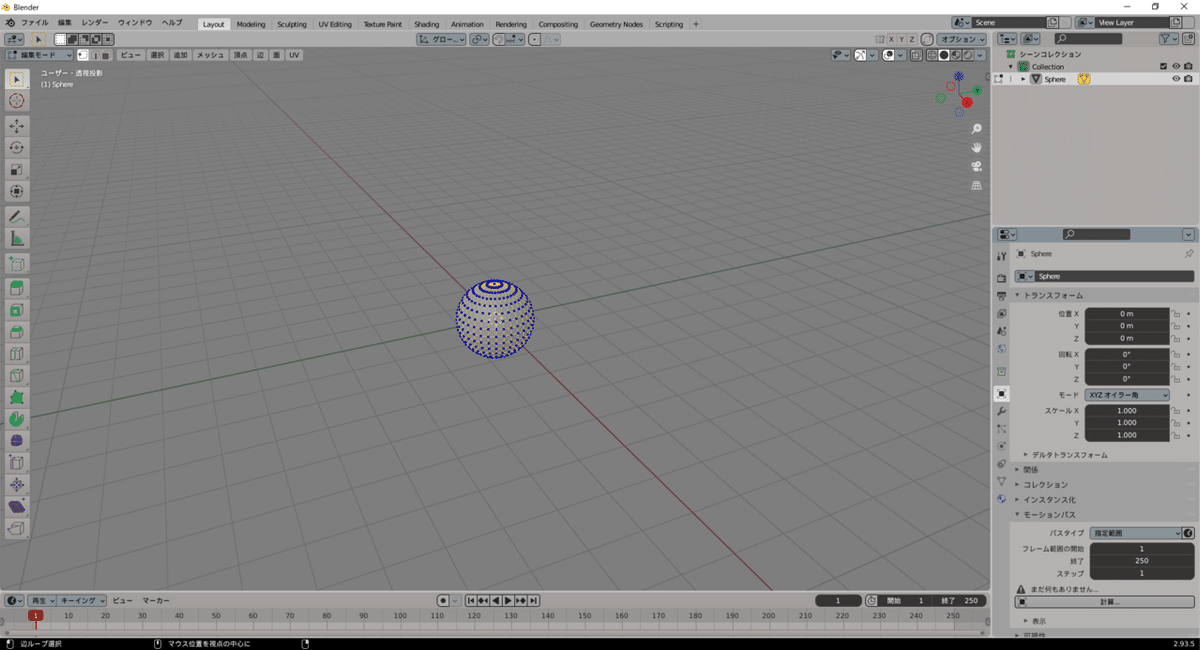Select the Shear tool
The width and height of the screenshot is (1200, 650).
click(17, 507)
